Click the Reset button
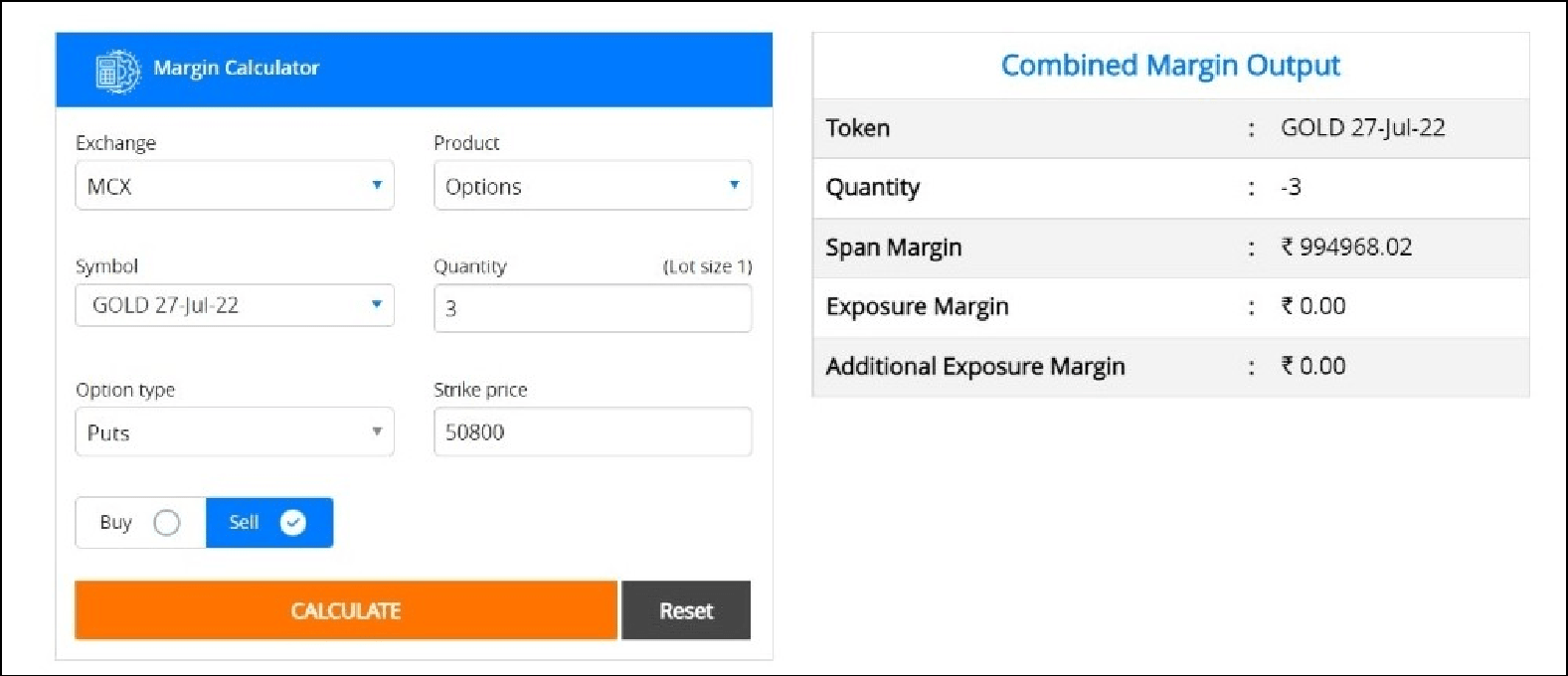 686,610
